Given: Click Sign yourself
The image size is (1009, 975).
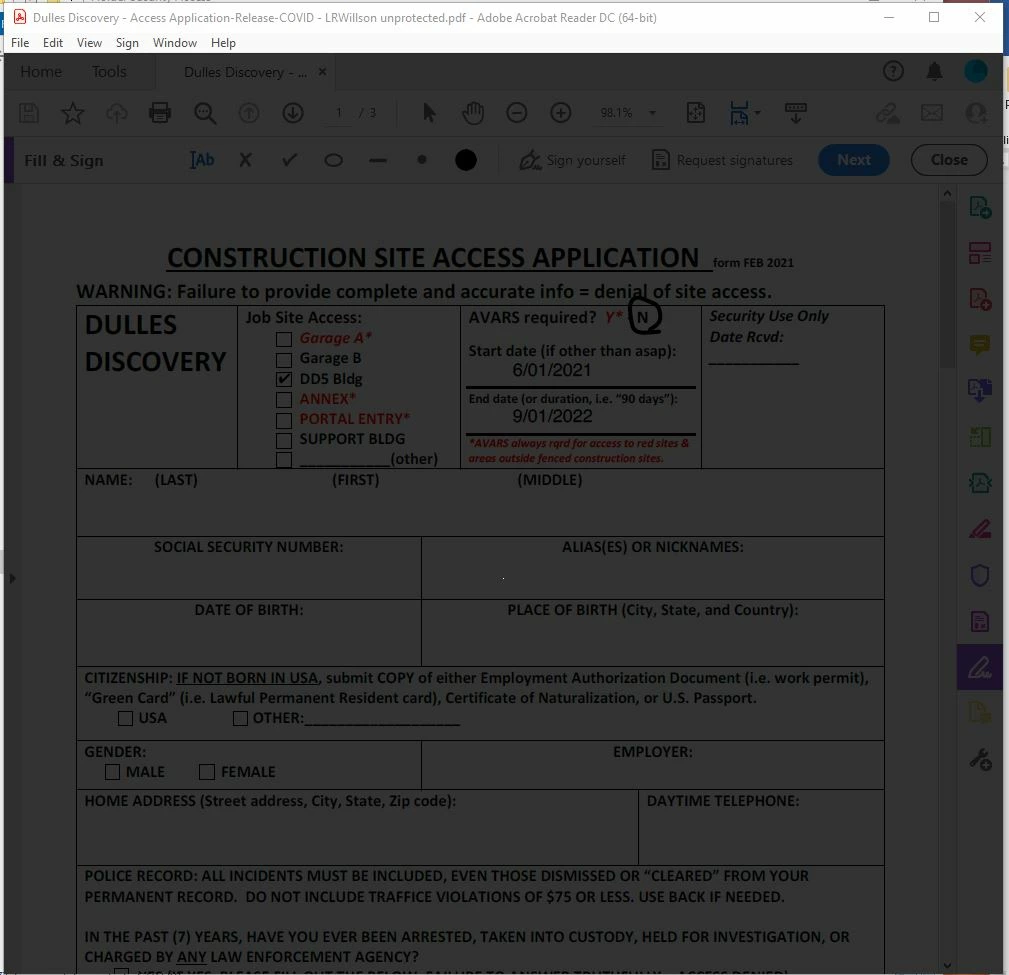Looking at the screenshot, I should click(572, 160).
